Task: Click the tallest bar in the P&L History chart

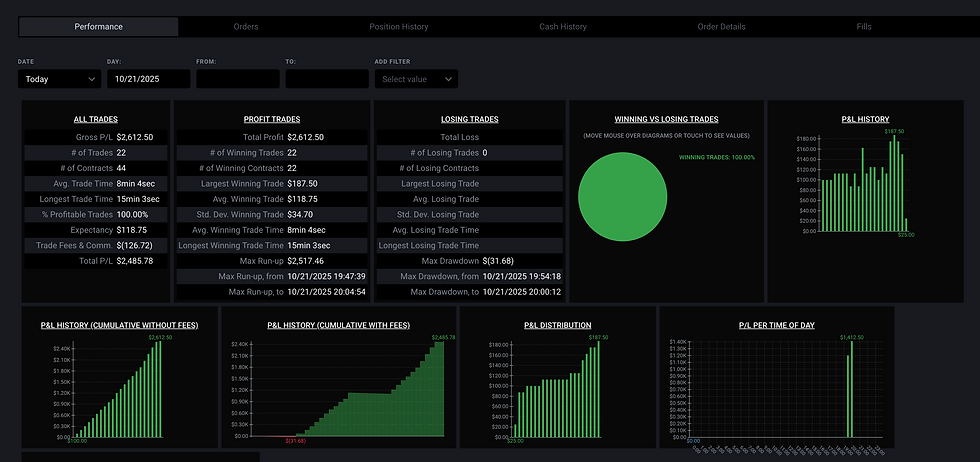Action: point(894,183)
